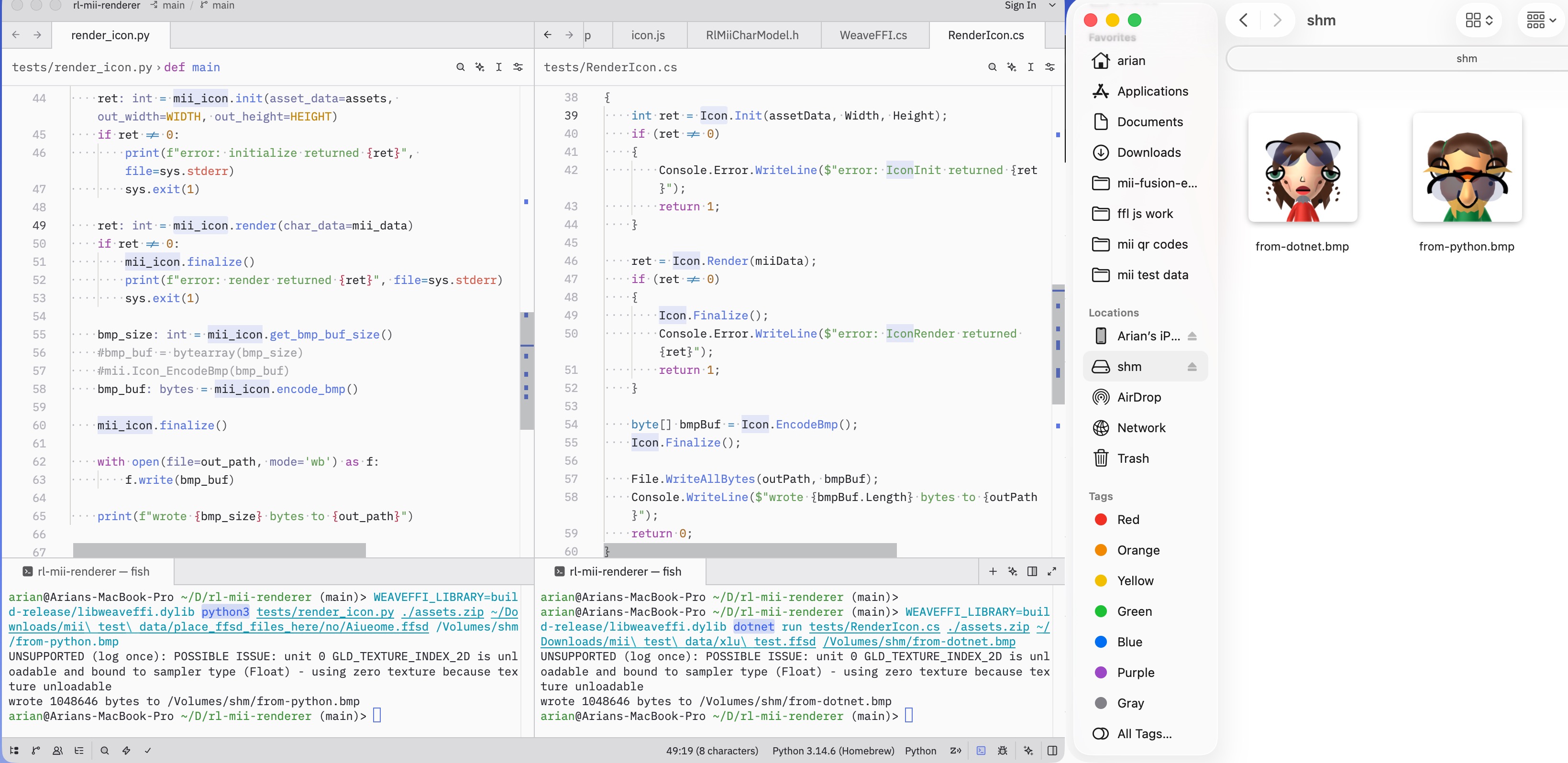Toggle the right dock panel button
Screen dimensions: 1568x763
click(1052, 750)
